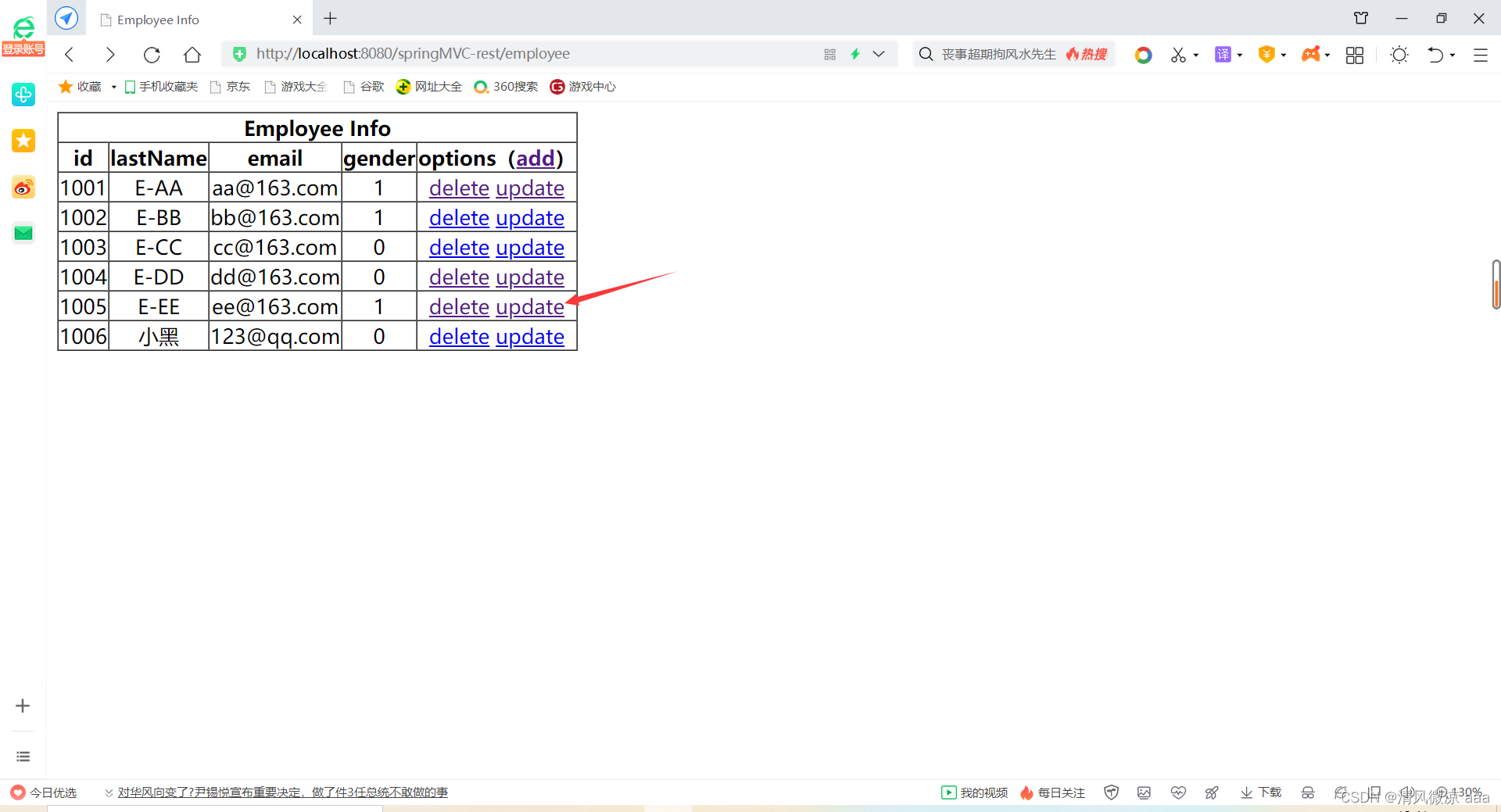Image resolution: width=1501 pixels, height=812 pixels.
Task: Update employee 1001 E-AA
Action: click(x=530, y=188)
